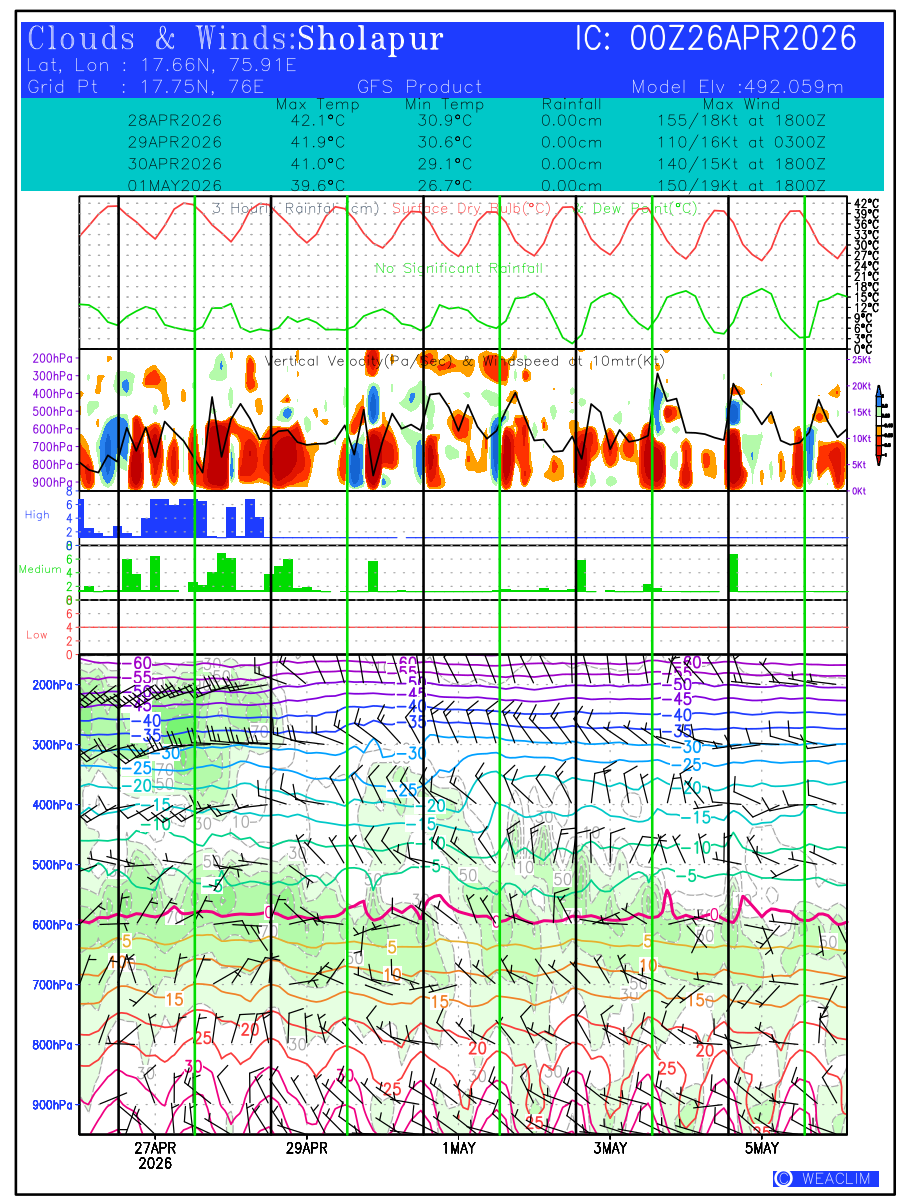Click the 25Kt windspeed axis label
This screenshot has height=1200, width=900.
pyautogui.click(x=861, y=359)
